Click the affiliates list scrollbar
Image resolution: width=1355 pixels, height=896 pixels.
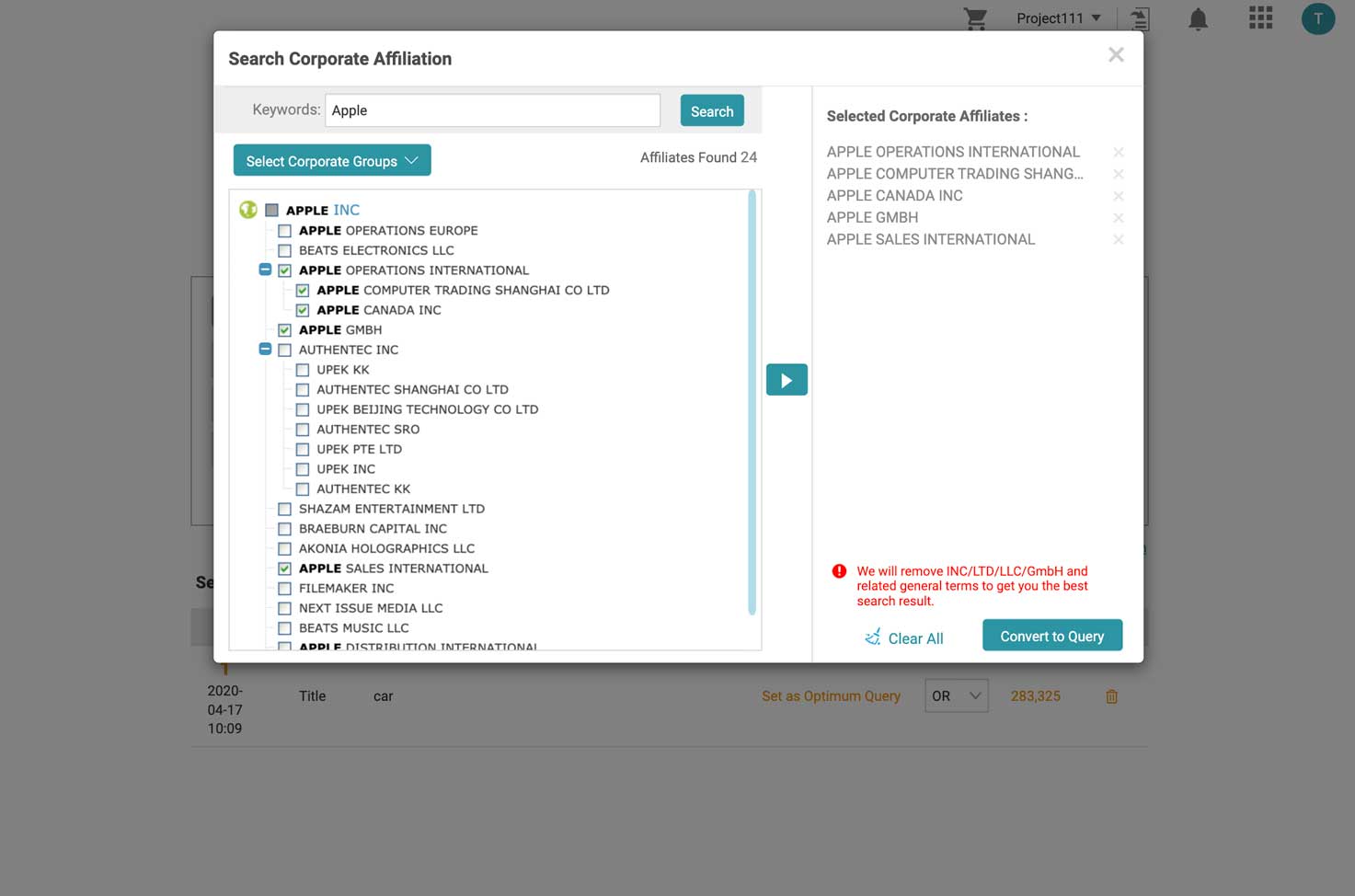pyautogui.click(x=752, y=403)
